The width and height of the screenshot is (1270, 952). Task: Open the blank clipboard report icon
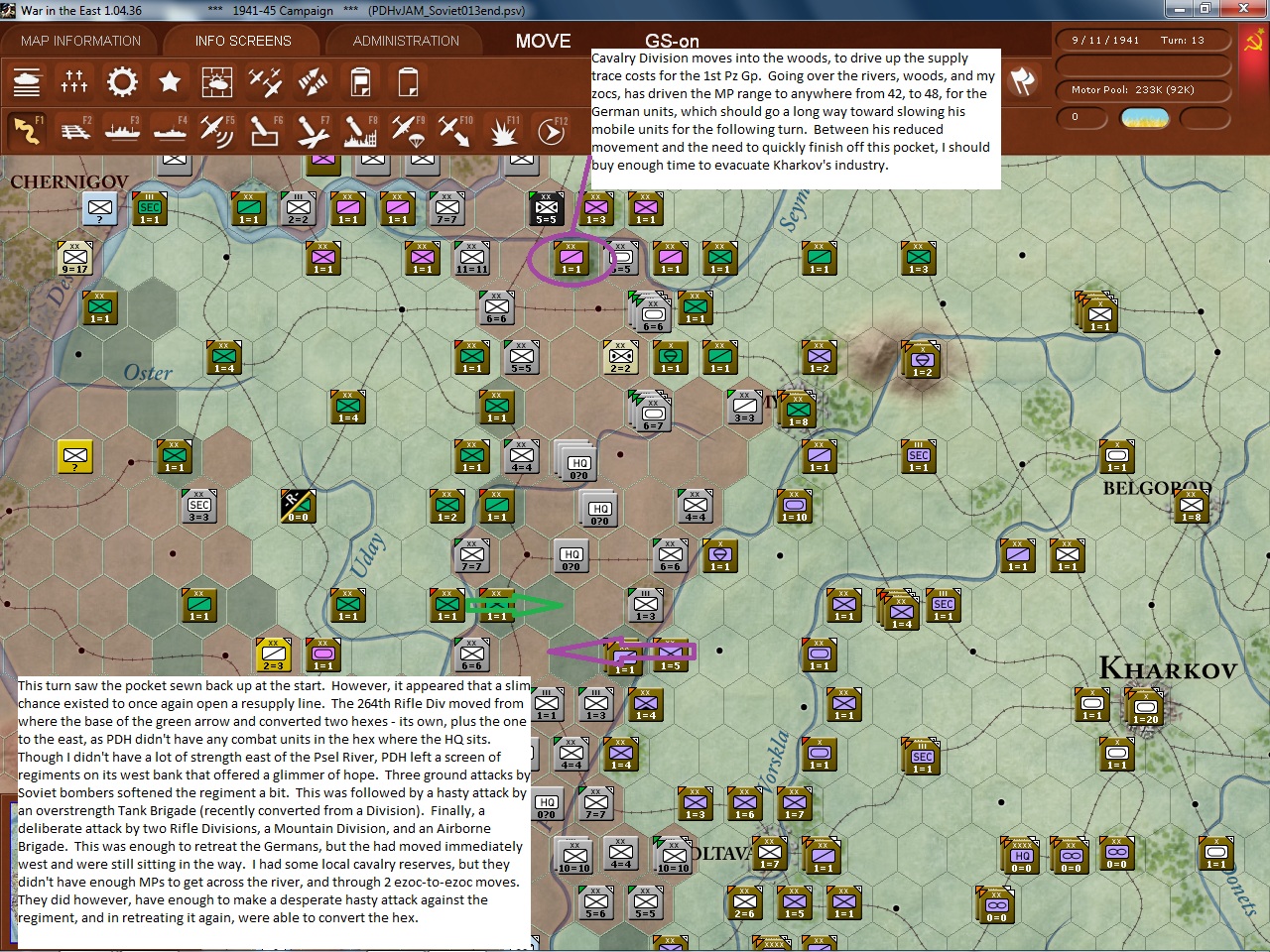click(408, 81)
